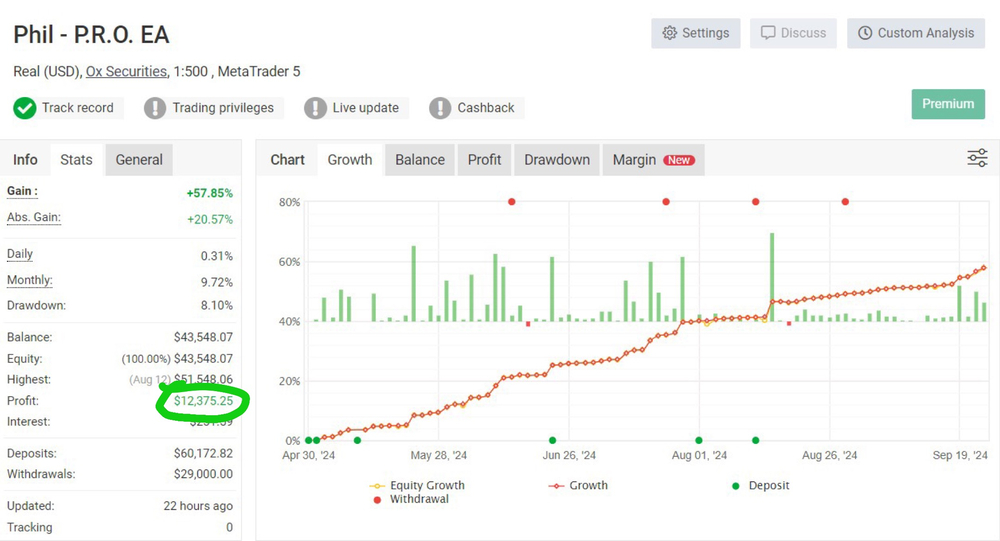The image size is (1000, 541).
Task: Select the Growth chart tab
Action: click(x=349, y=159)
